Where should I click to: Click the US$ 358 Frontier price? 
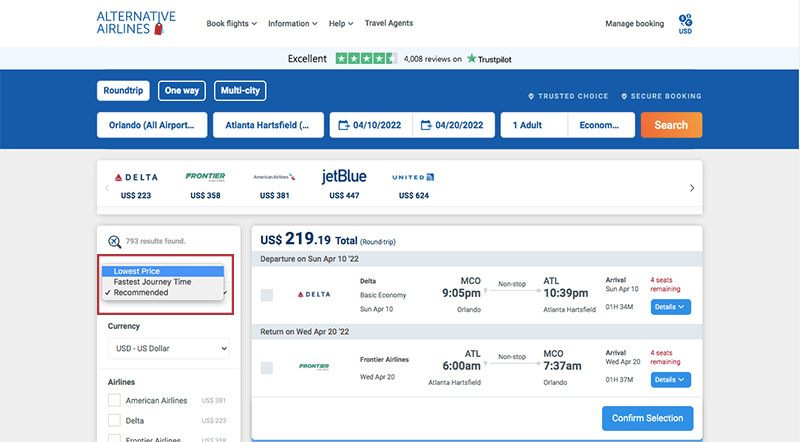click(x=205, y=195)
